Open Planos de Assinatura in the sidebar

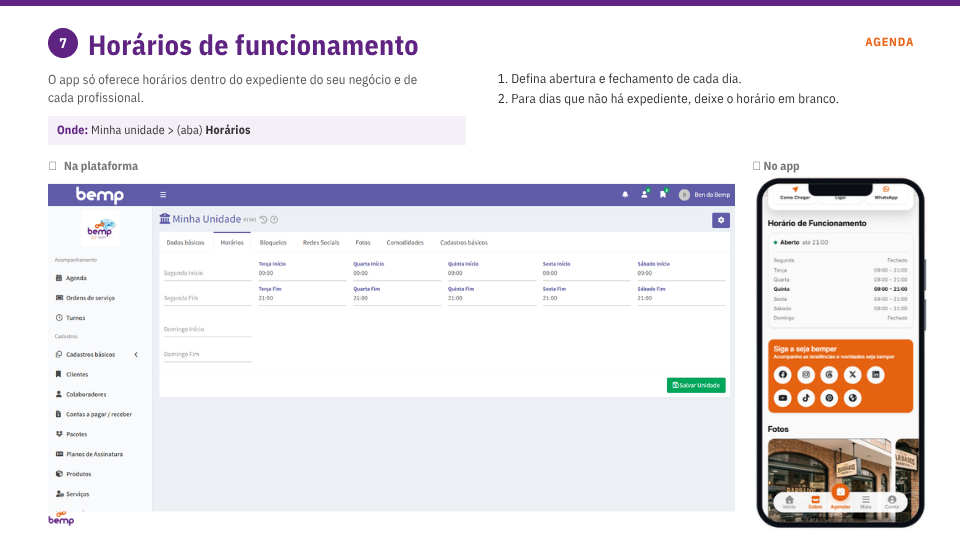click(94, 454)
